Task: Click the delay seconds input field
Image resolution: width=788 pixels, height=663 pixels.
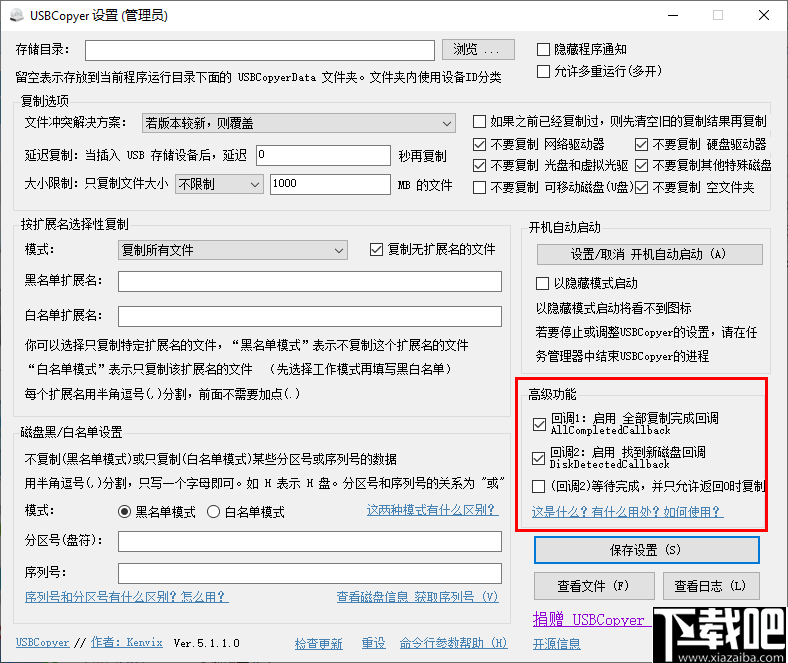Action: coord(323,155)
